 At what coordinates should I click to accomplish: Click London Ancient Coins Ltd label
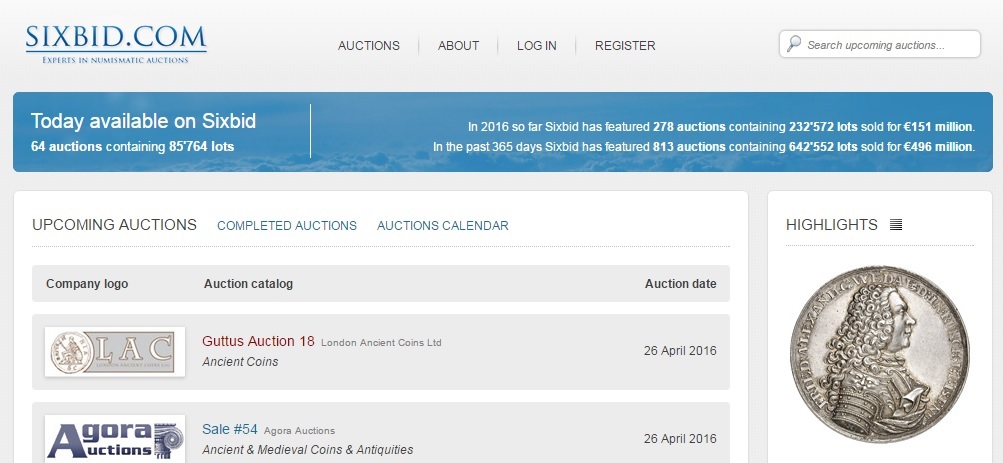[x=381, y=343]
